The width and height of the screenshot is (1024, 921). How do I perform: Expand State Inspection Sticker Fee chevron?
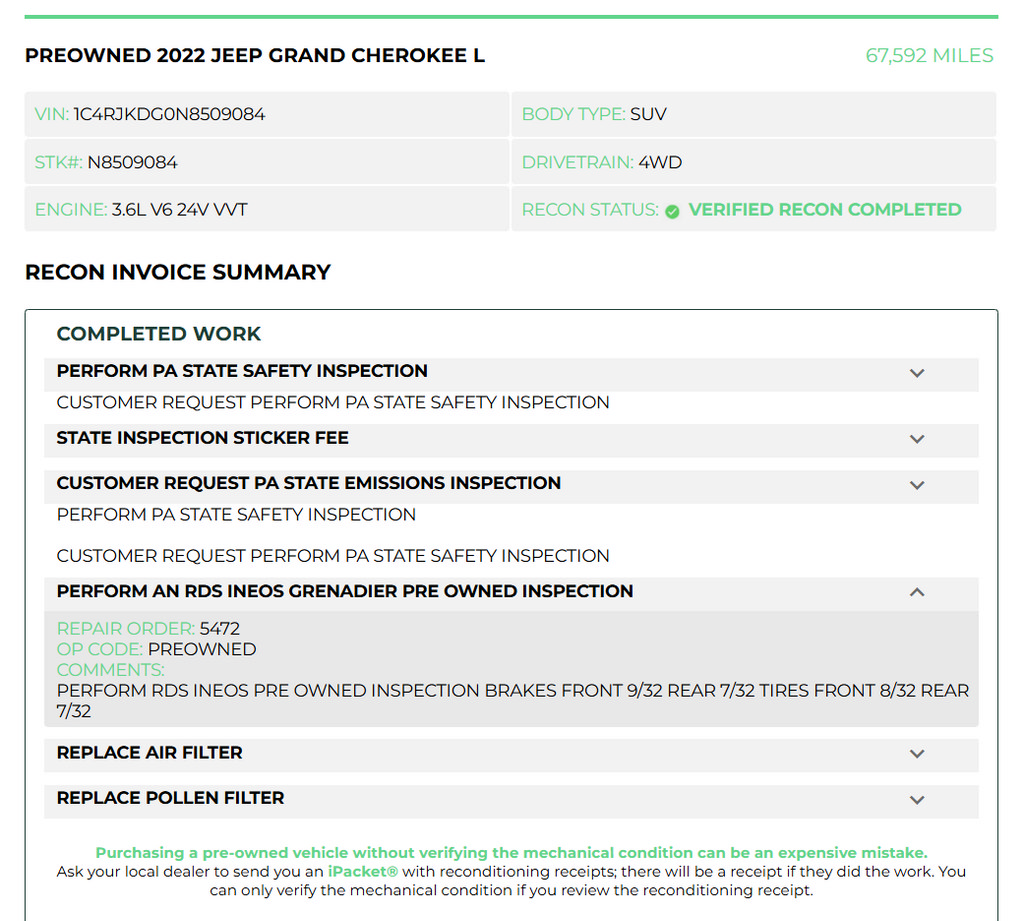(917, 439)
